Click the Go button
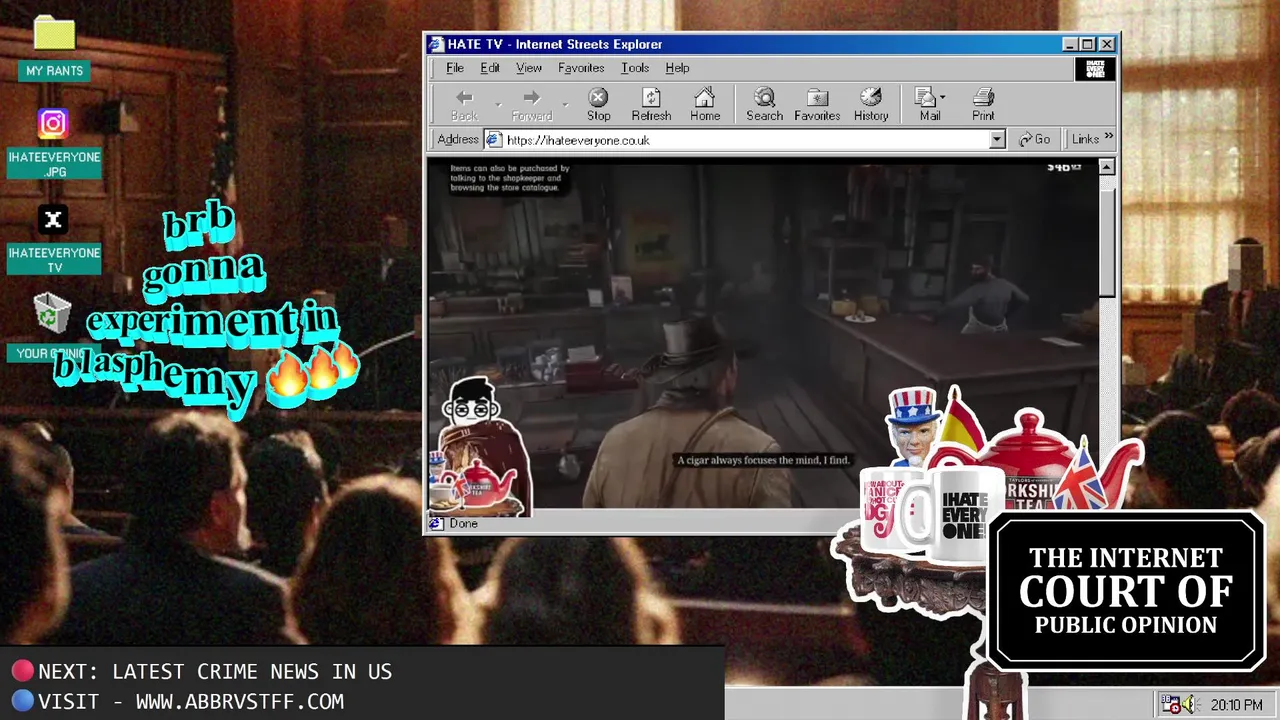 click(x=1035, y=140)
